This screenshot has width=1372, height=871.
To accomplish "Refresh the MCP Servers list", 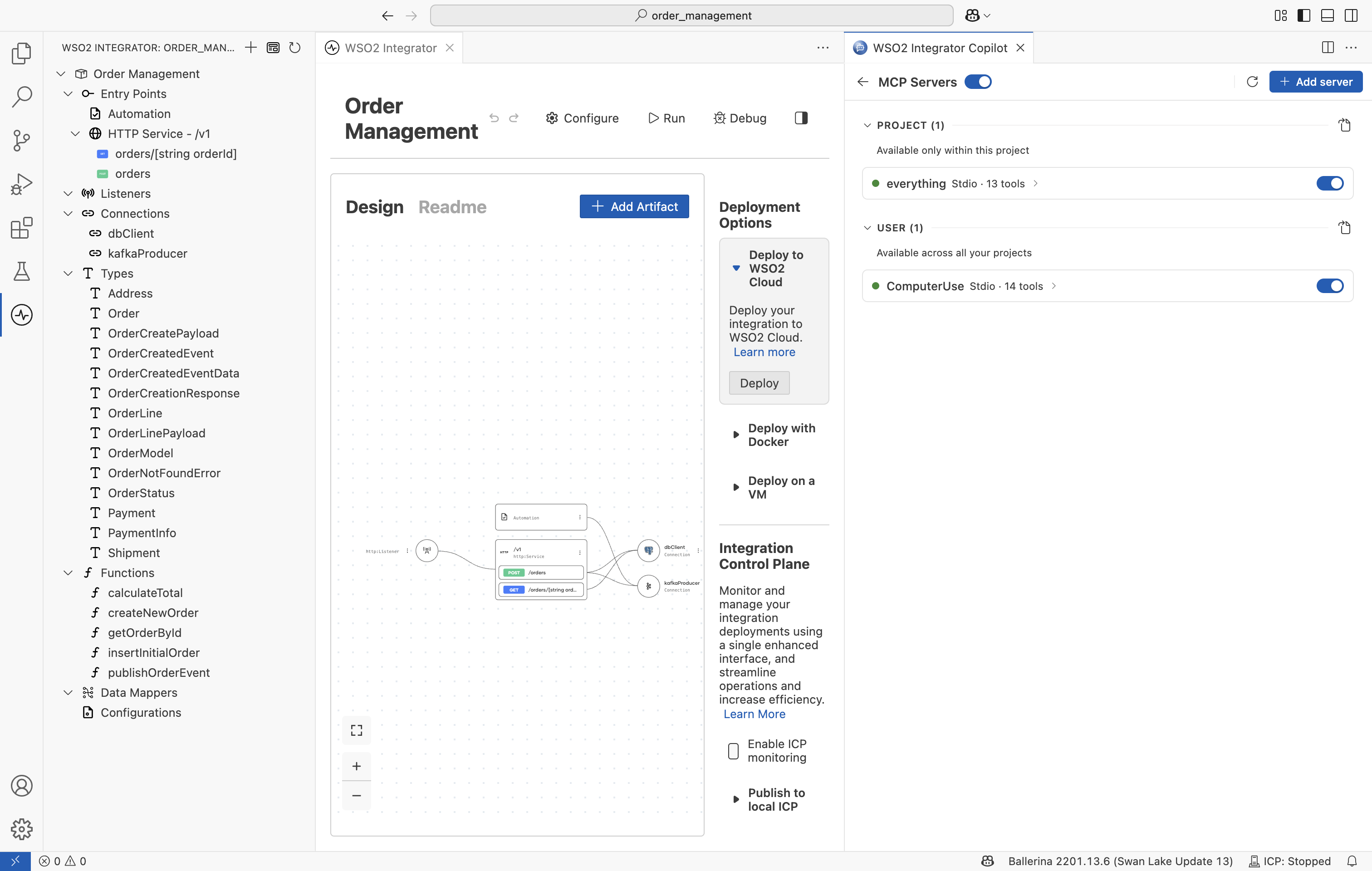I will tap(1252, 82).
